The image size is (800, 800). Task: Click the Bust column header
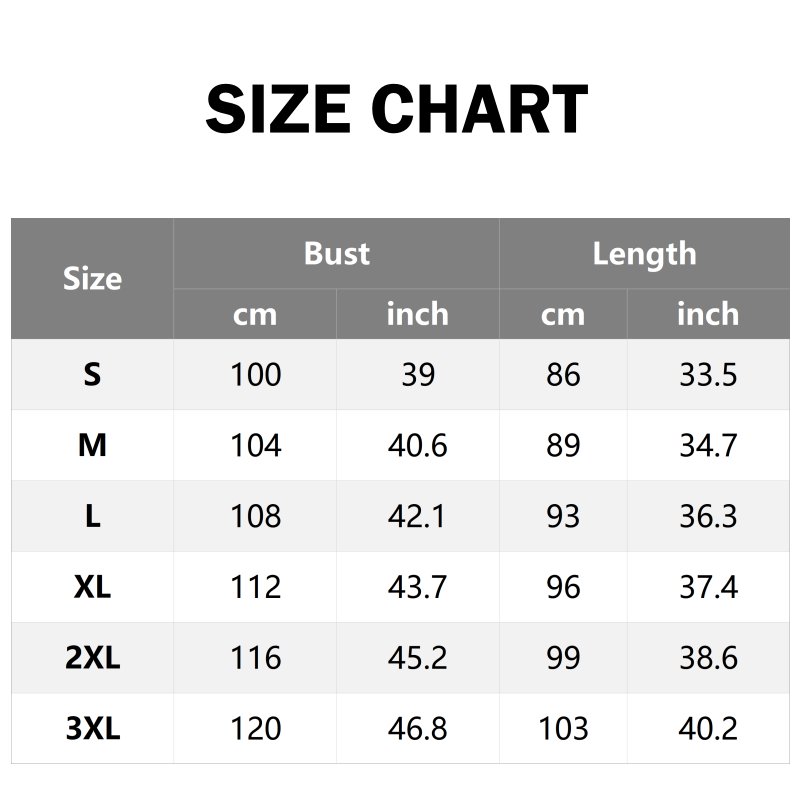(x=336, y=254)
